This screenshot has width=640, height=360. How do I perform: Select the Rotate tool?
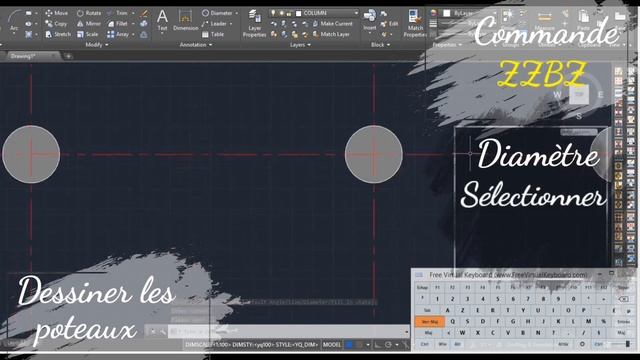(x=89, y=13)
